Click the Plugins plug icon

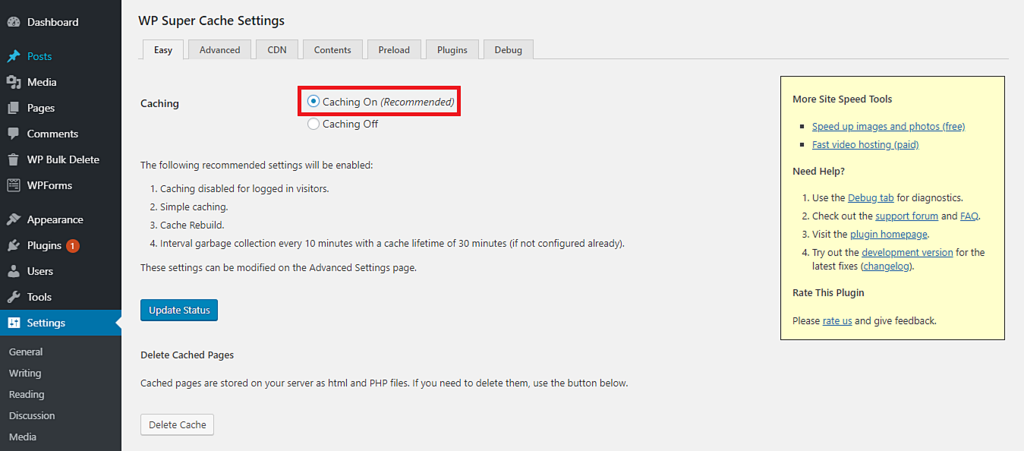click(13, 246)
